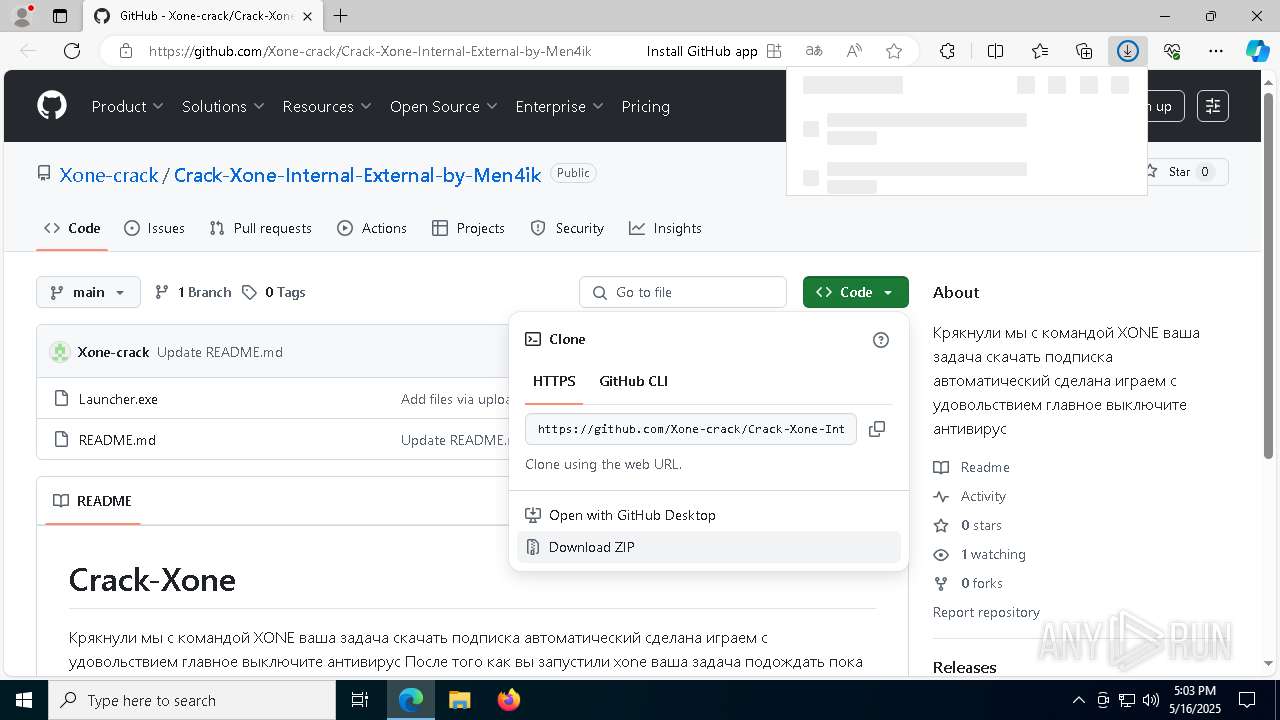Expand the Resources menu
Screen dimensions: 1280x720
pyautogui.click(x=327, y=106)
